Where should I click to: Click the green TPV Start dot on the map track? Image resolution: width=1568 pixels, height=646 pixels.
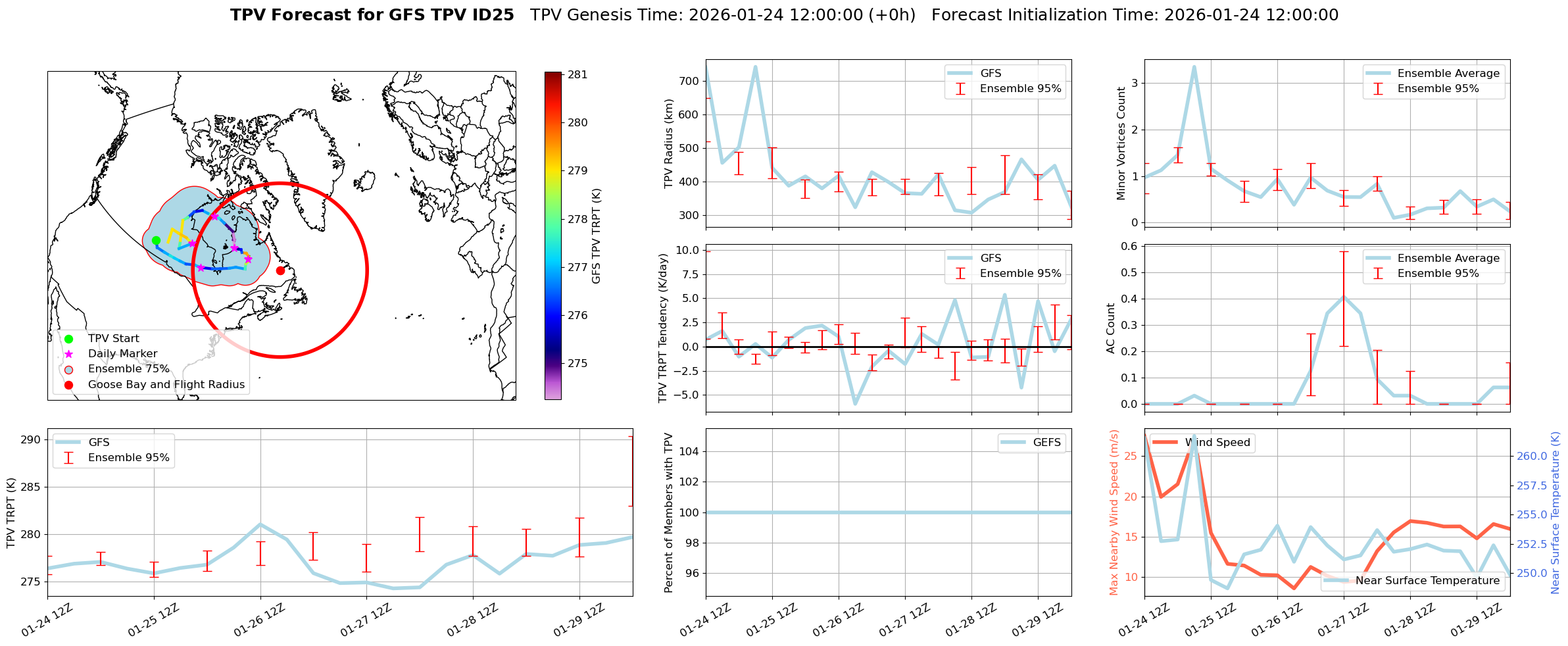tap(156, 240)
